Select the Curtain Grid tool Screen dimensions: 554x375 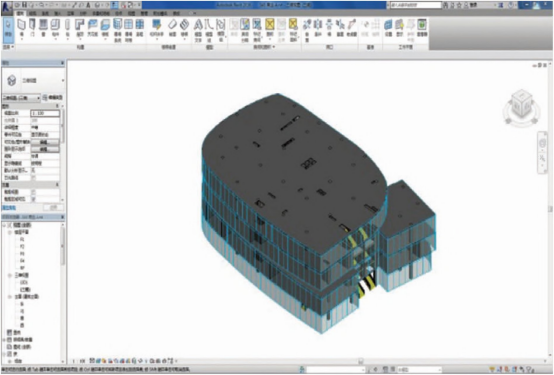pyautogui.click(x=129, y=30)
